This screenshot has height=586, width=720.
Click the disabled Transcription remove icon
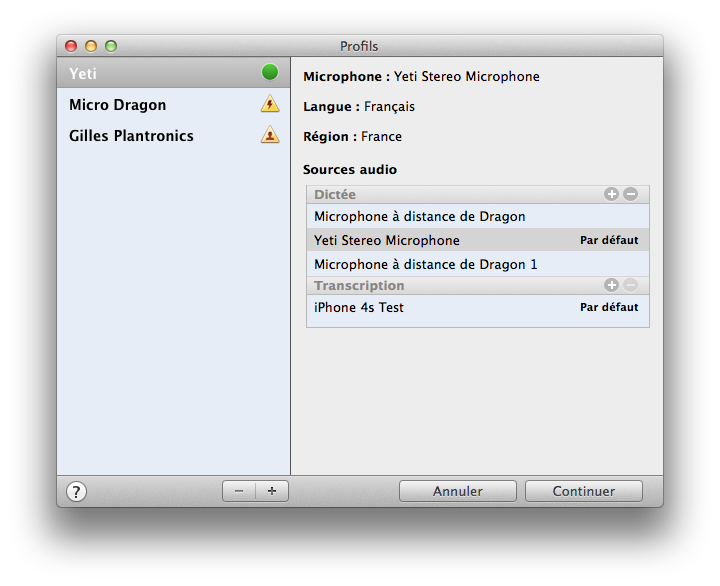click(x=630, y=285)
